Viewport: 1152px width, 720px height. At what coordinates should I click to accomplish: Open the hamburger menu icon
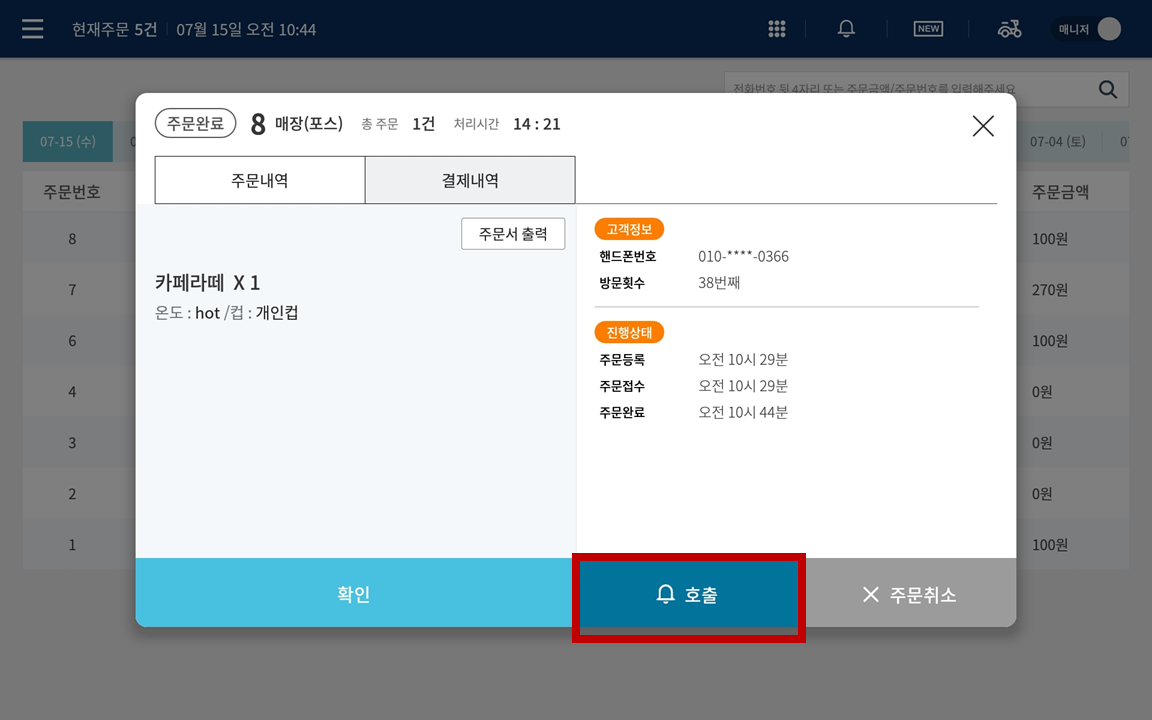pos(32,29)
